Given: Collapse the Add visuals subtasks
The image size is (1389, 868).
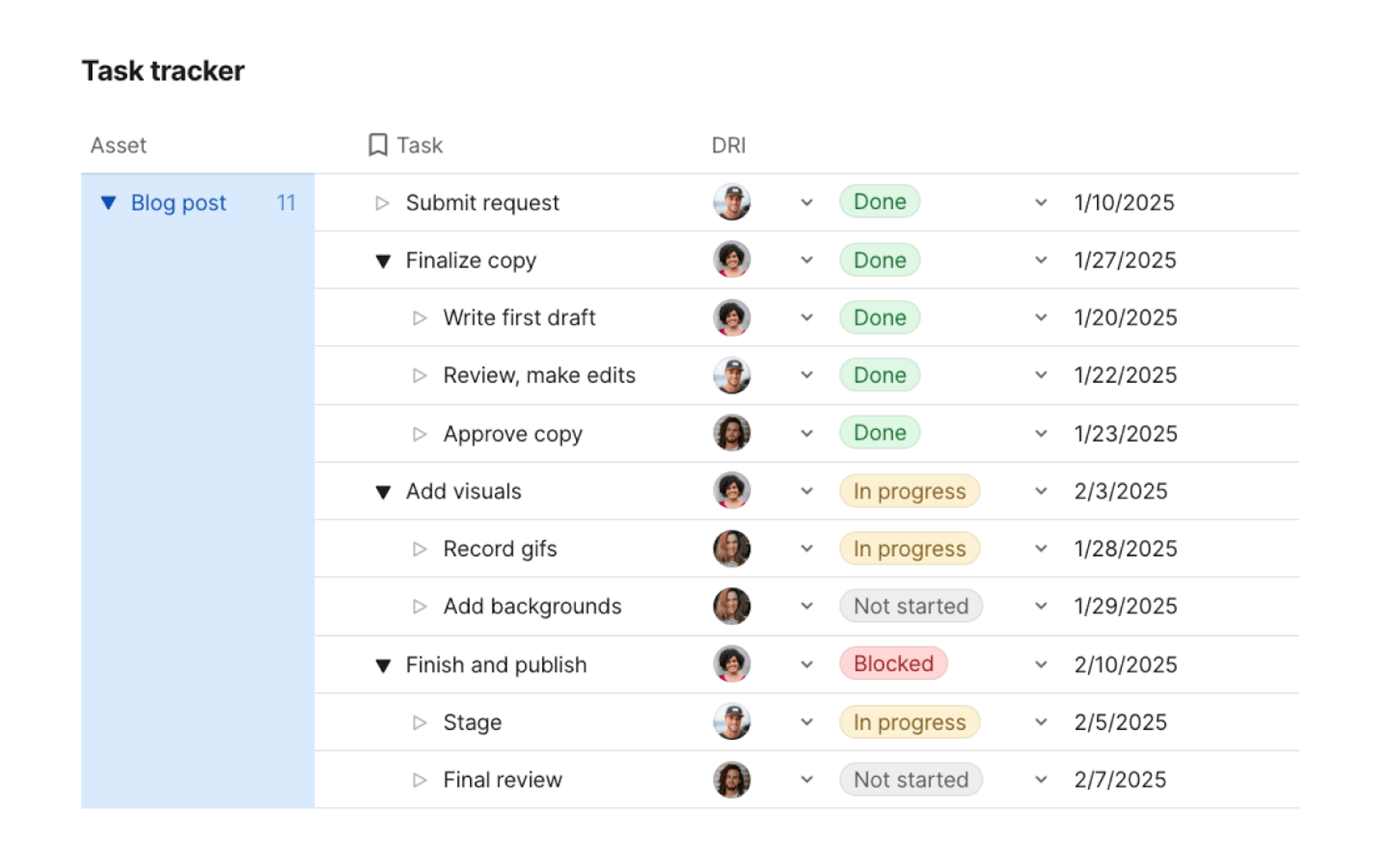Looking at the screenshot, I should 383,492.
